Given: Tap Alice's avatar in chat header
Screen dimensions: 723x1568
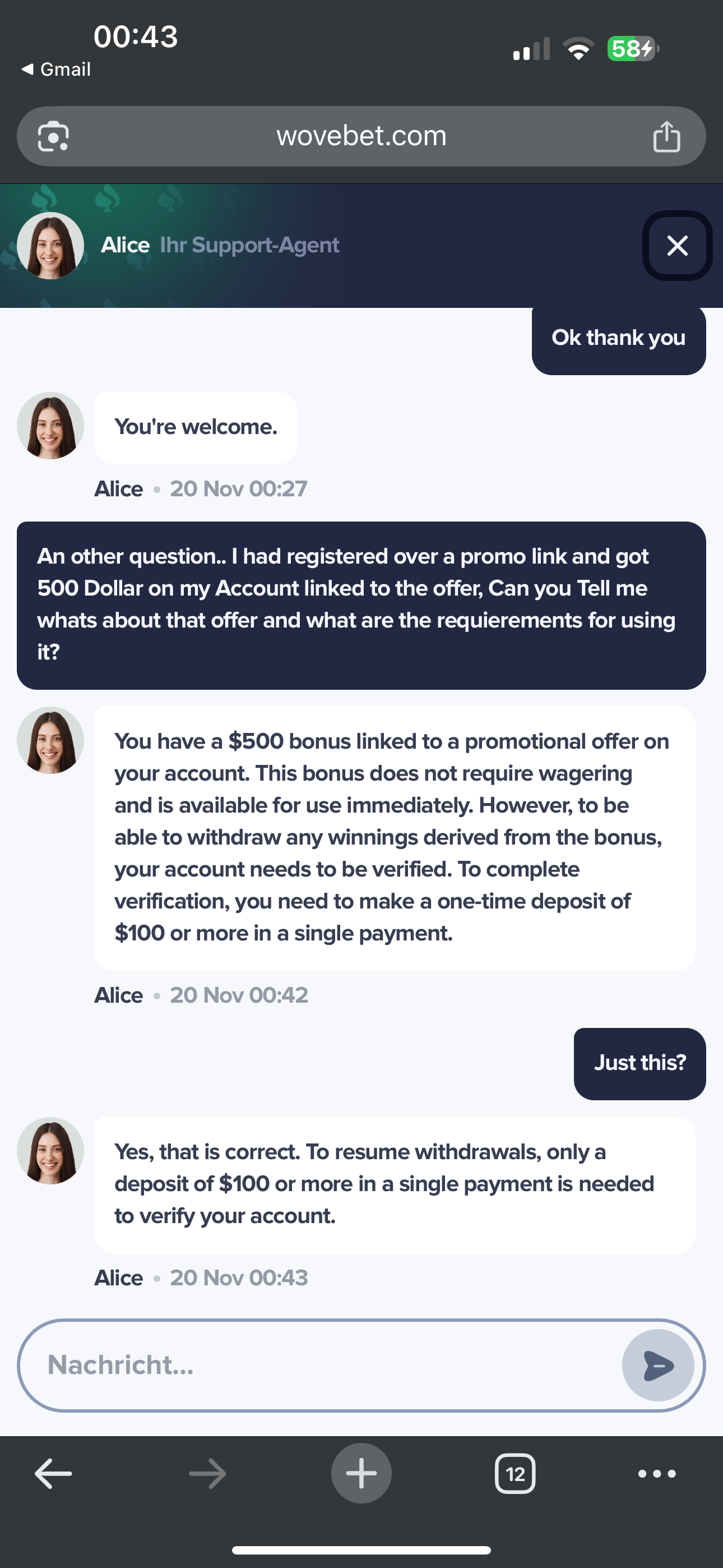Looking at the screenshot, I should pyautogui.click(x=50, y=246).
